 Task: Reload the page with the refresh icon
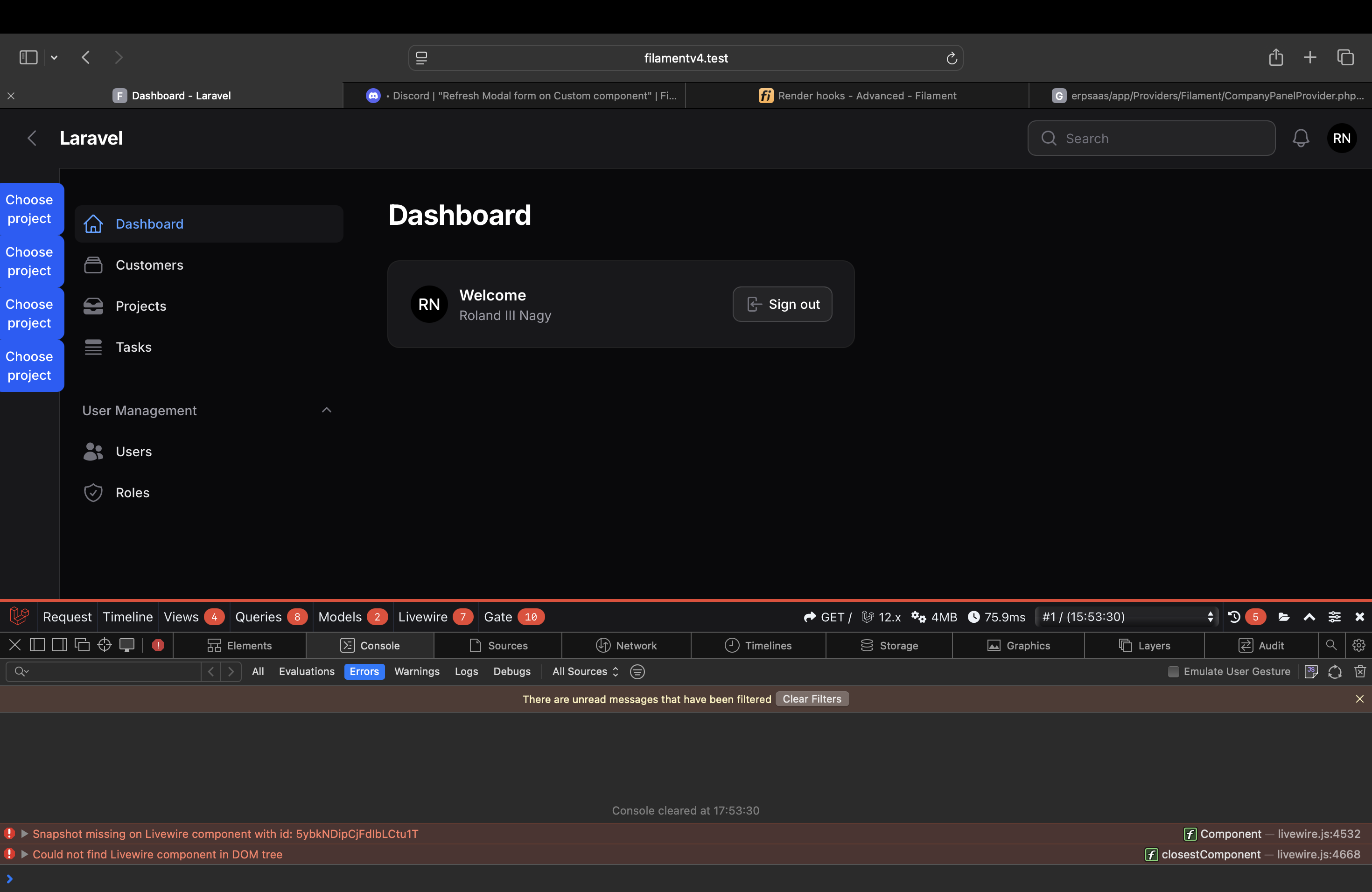point(951,58)
